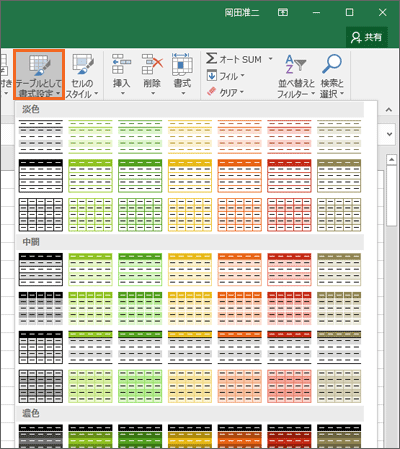This screenshot has height=449, width=400.
Task: Select yellow header outlined light table style
Action: [190, 176]
